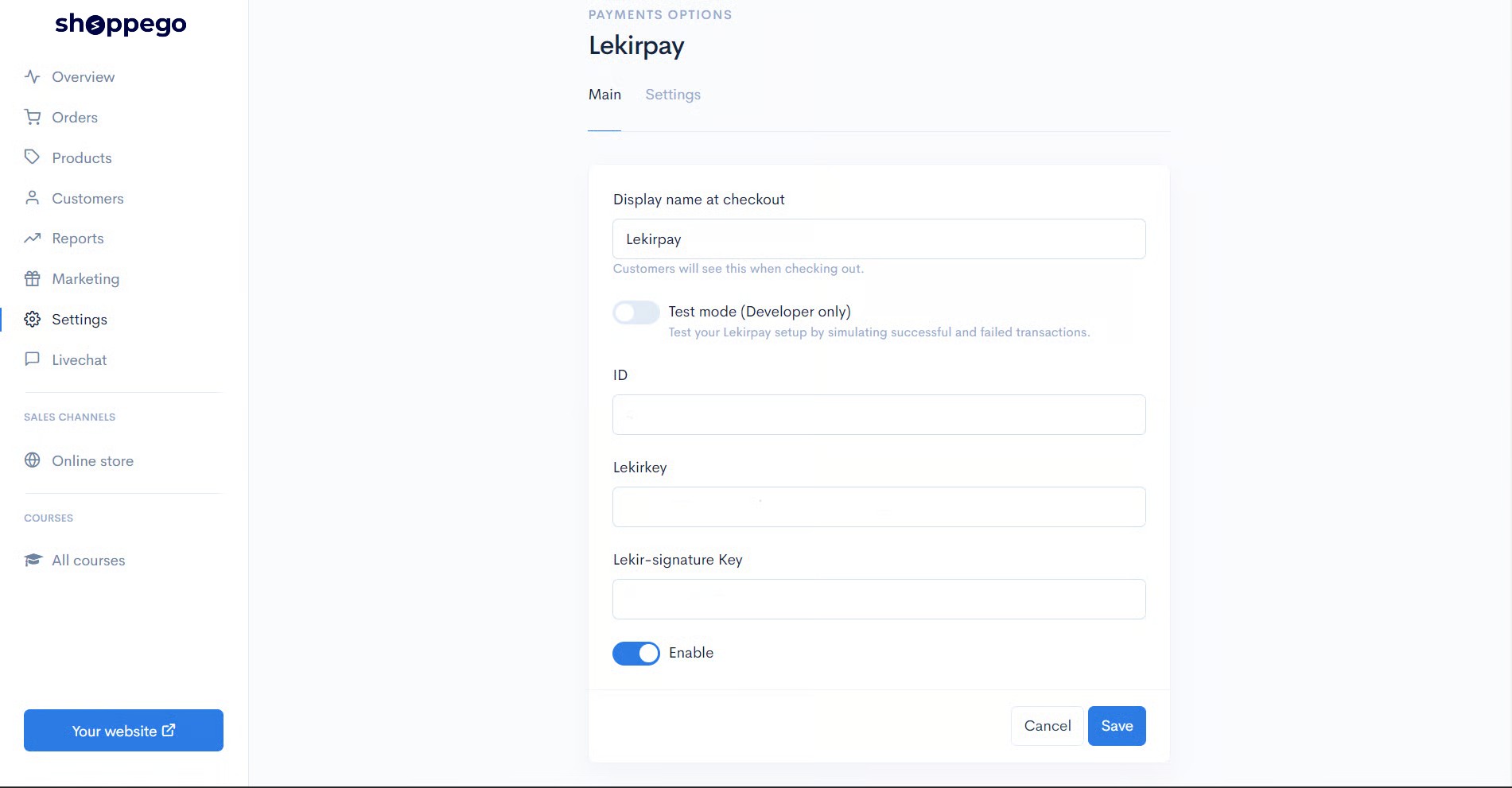This screenshot has width=1512, height=788.
Task: Click the Livechat message bubble icon
Action: [x=32, y=359]
